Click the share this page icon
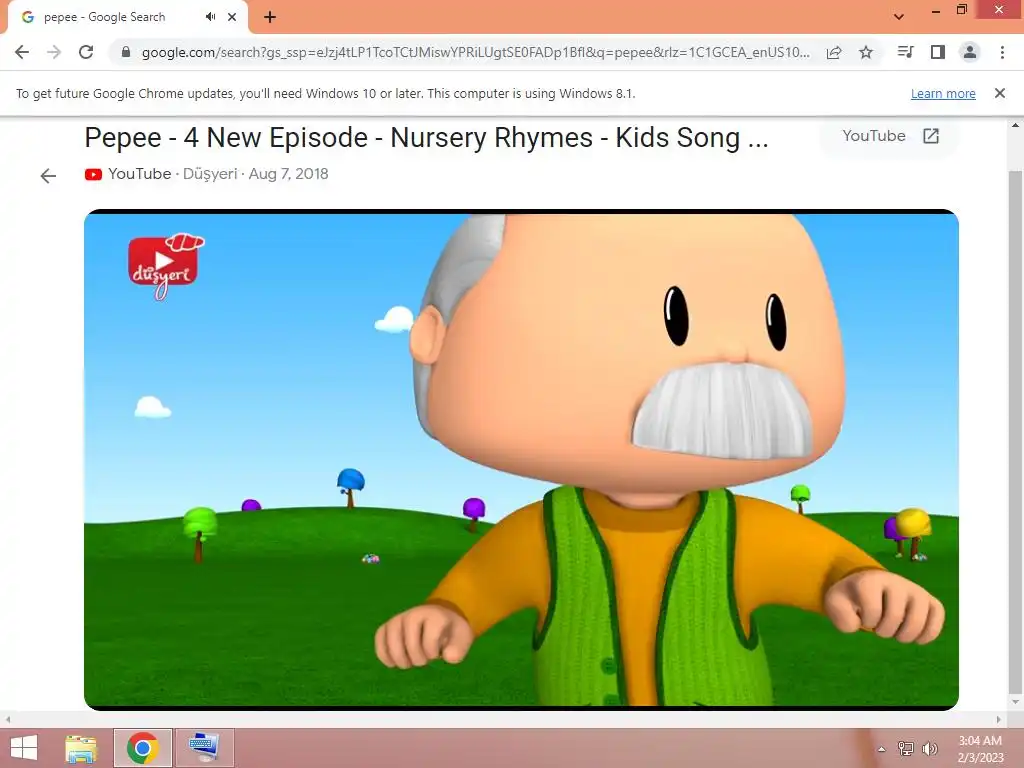The height and width of the screenshot is (768, 1024). tap(834, 52)
